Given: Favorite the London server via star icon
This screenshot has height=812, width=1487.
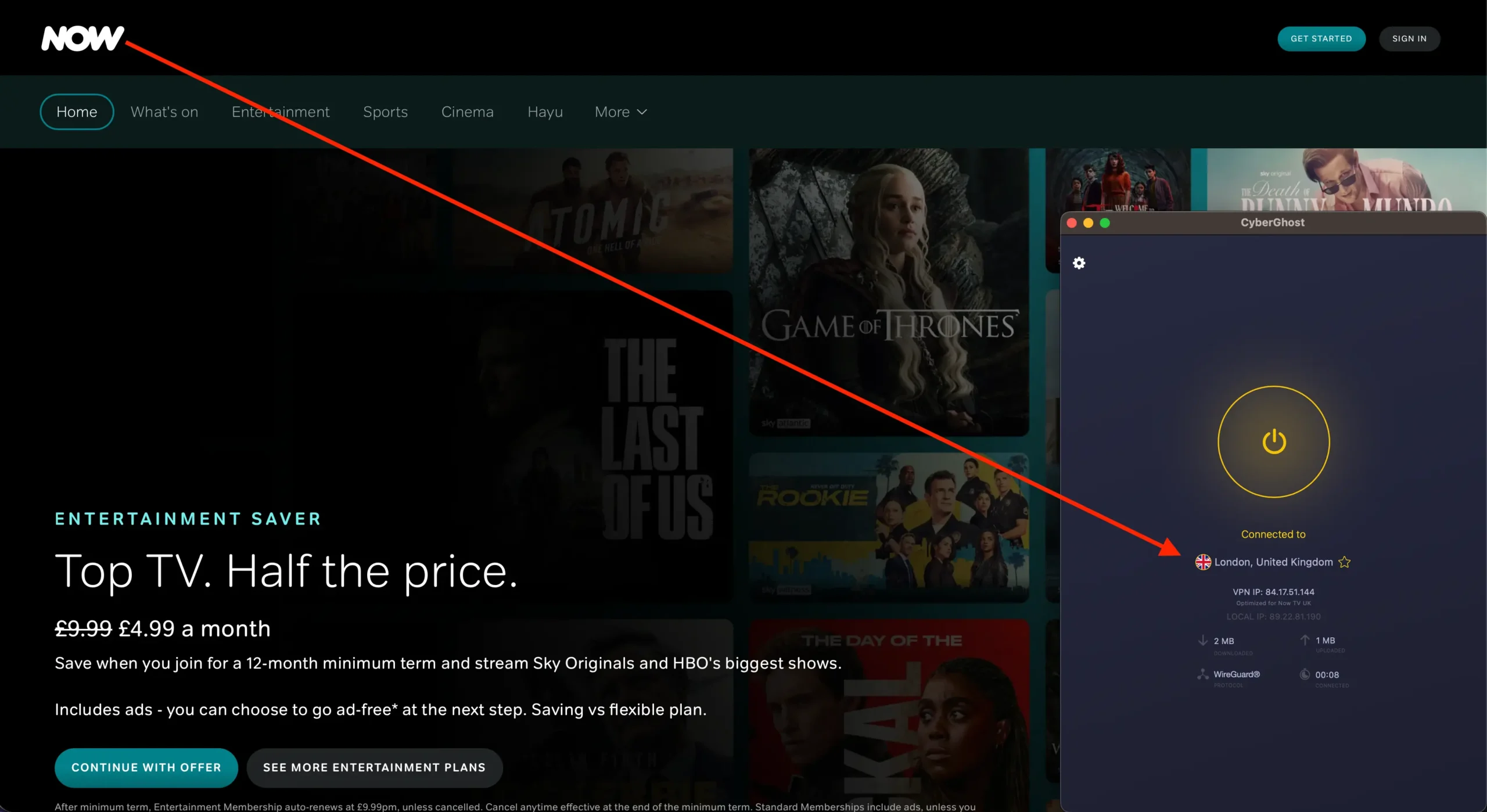Looking at the screenshot, I should tap(1345, 562).
